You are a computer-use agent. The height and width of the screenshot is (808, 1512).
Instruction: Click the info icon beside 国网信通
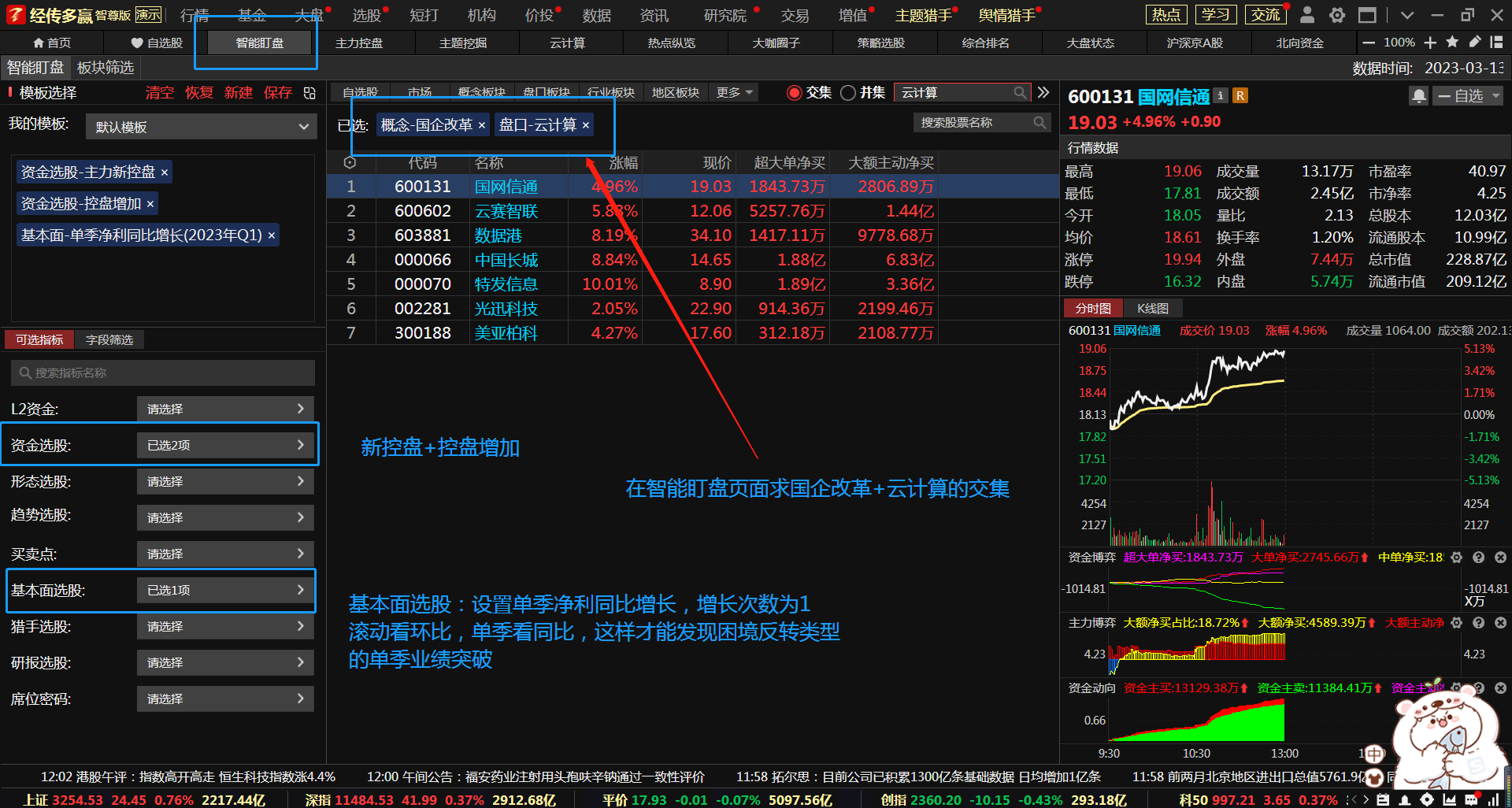(1221, 96)
